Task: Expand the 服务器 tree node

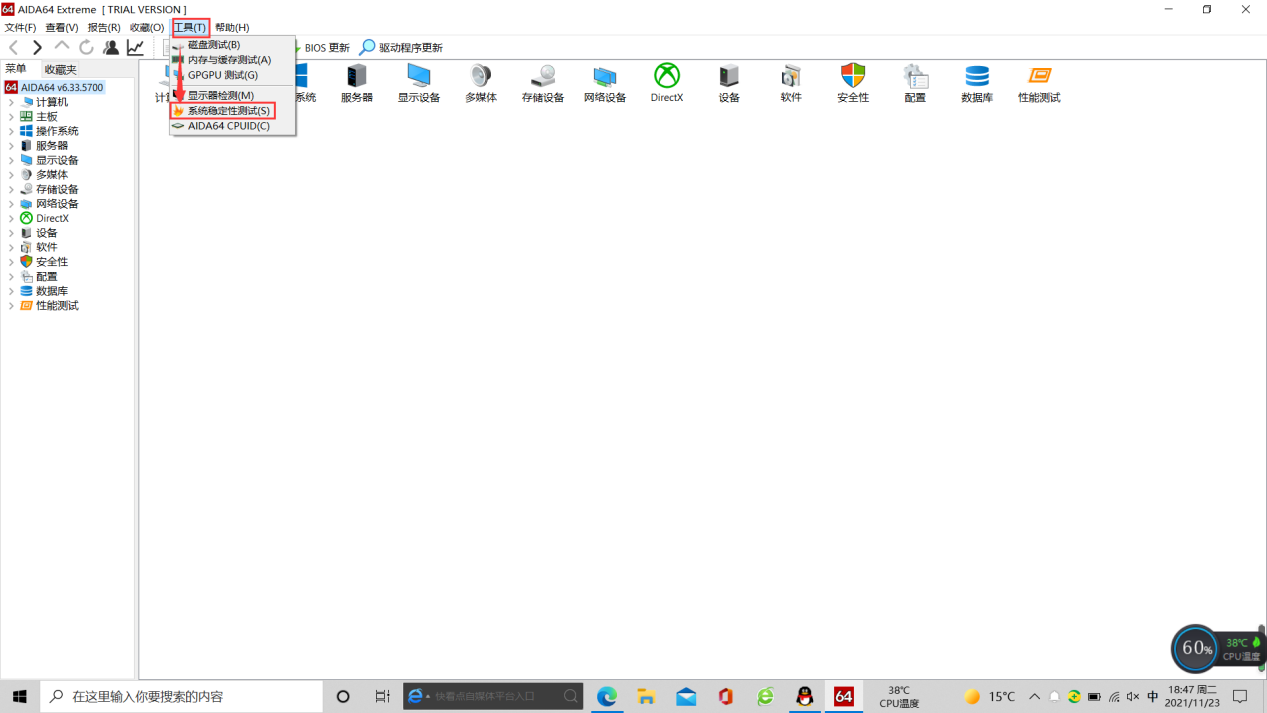Action: click(x=11, y=146)
